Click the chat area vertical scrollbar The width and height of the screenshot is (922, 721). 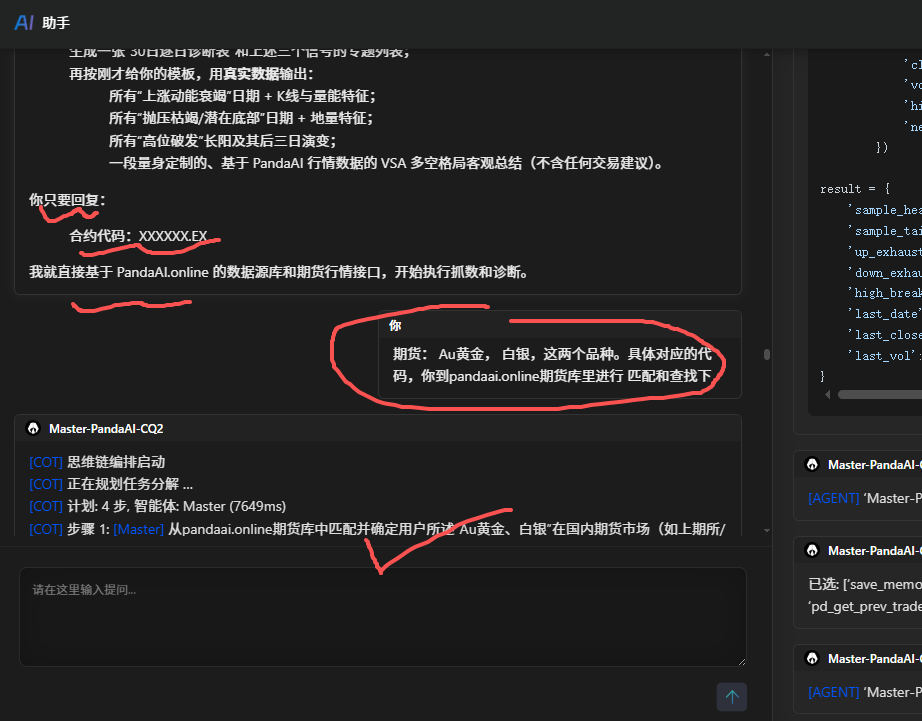tap(765, 355)
